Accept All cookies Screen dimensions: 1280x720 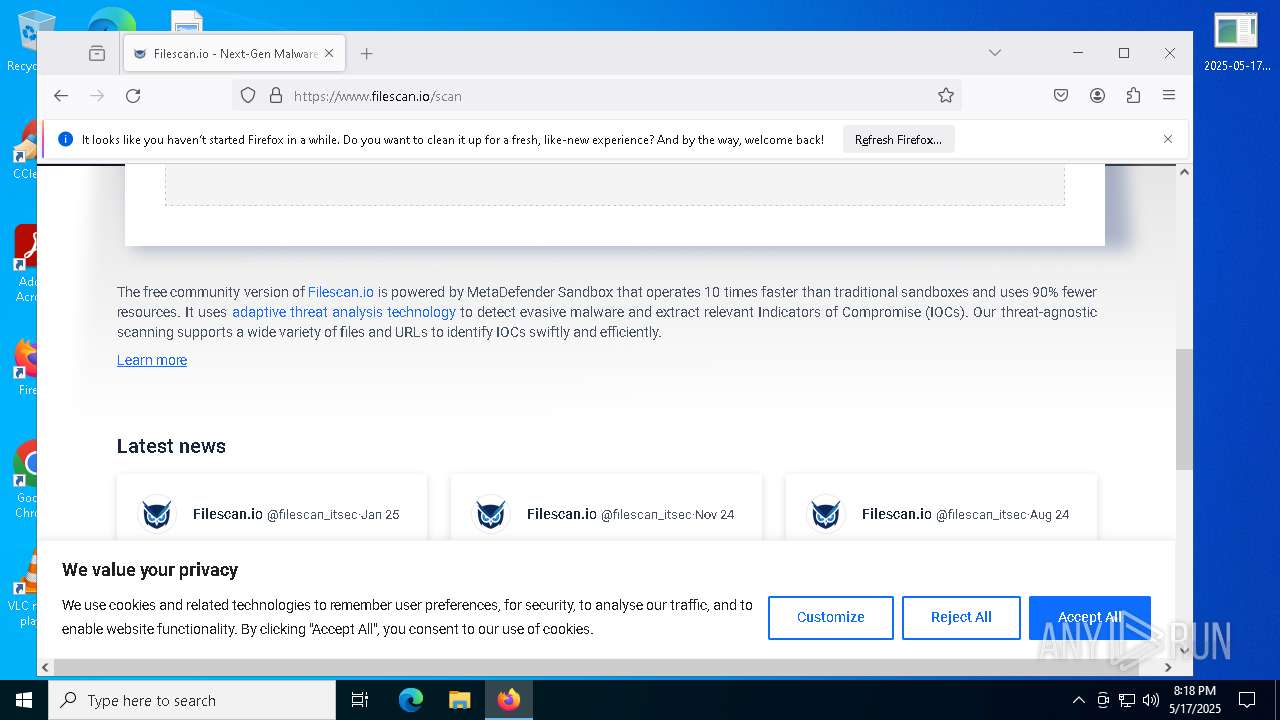click(x=1089, y=617)
